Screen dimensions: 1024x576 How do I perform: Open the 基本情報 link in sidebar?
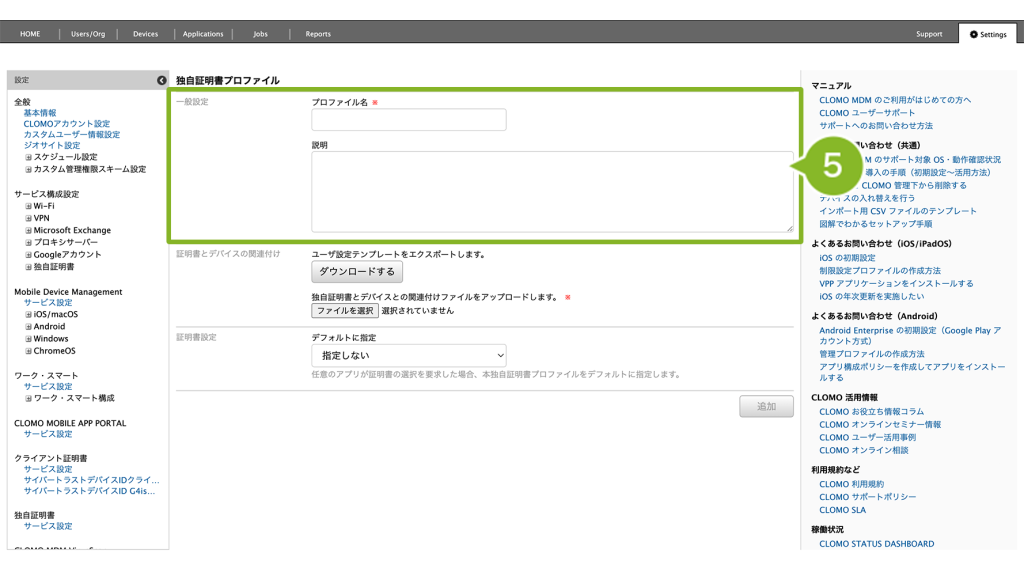click(x=40, y=113)
